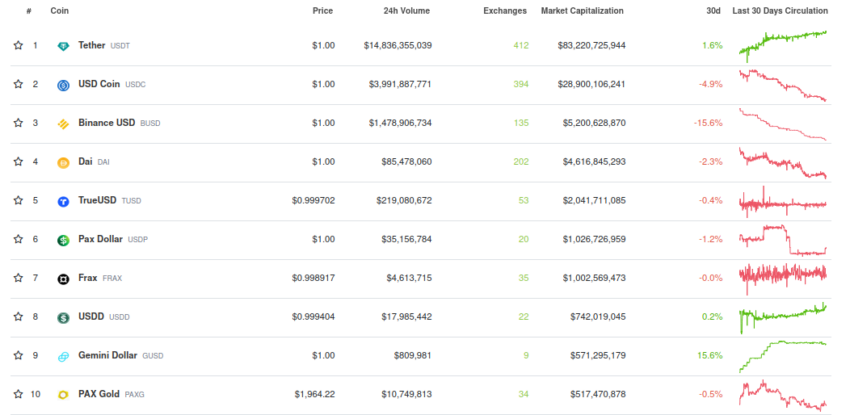Click the PAX Gold logo icon
The image size is (850, 415).
point(63,395)
